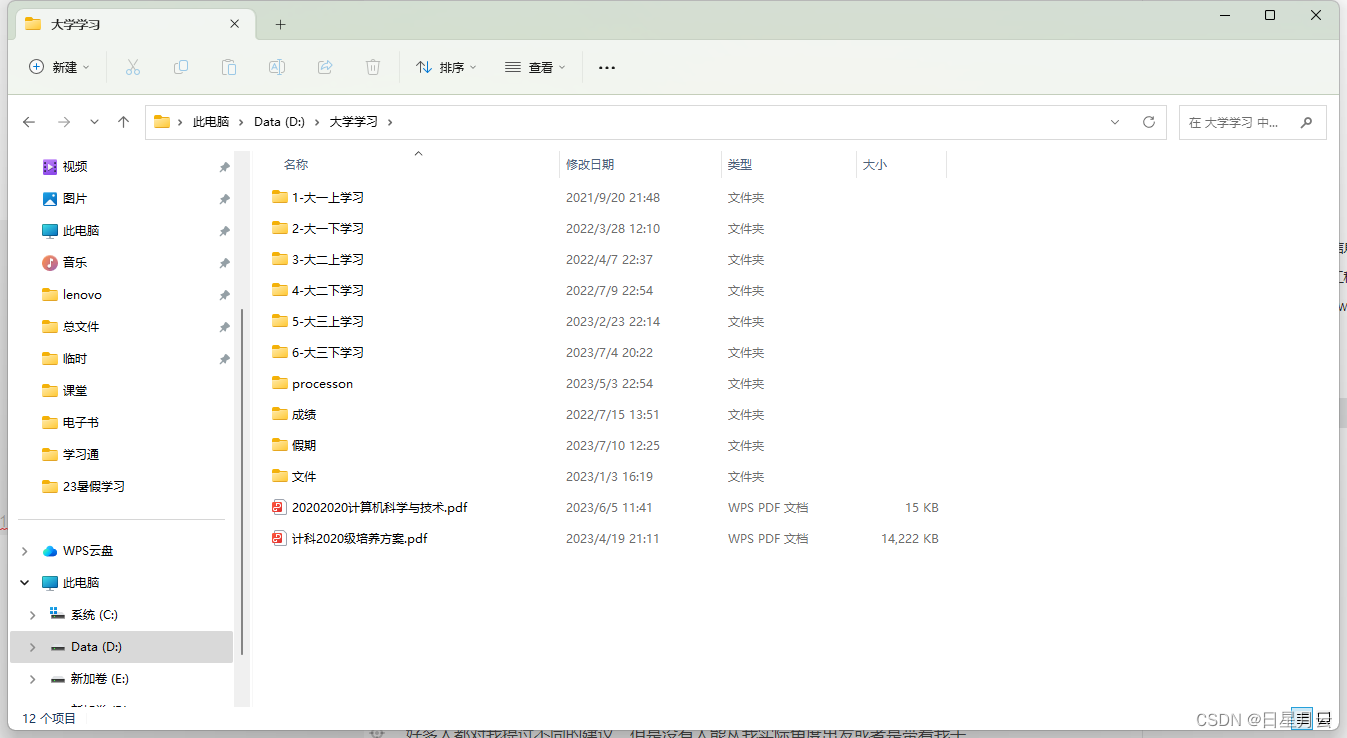The height and width of the screenshot is (738, 1347).
Task: Click the 14,222 KB size cell
Action: (x=909, y=538)
